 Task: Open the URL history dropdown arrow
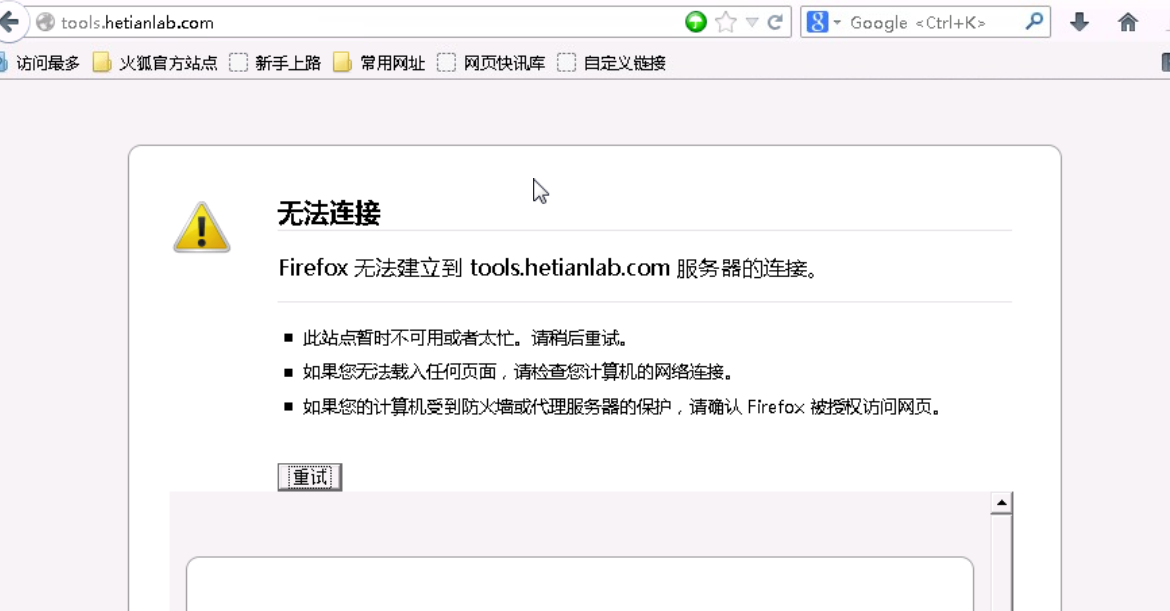(752, 22)
